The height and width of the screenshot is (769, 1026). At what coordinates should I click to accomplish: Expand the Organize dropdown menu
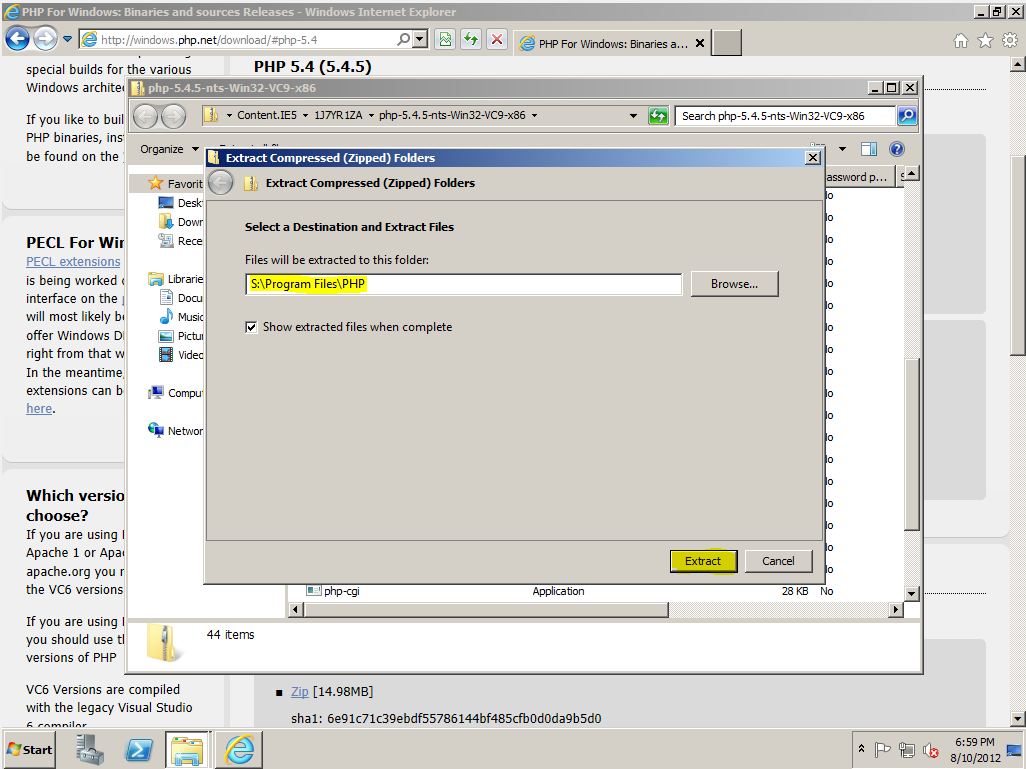coord(168,149)
